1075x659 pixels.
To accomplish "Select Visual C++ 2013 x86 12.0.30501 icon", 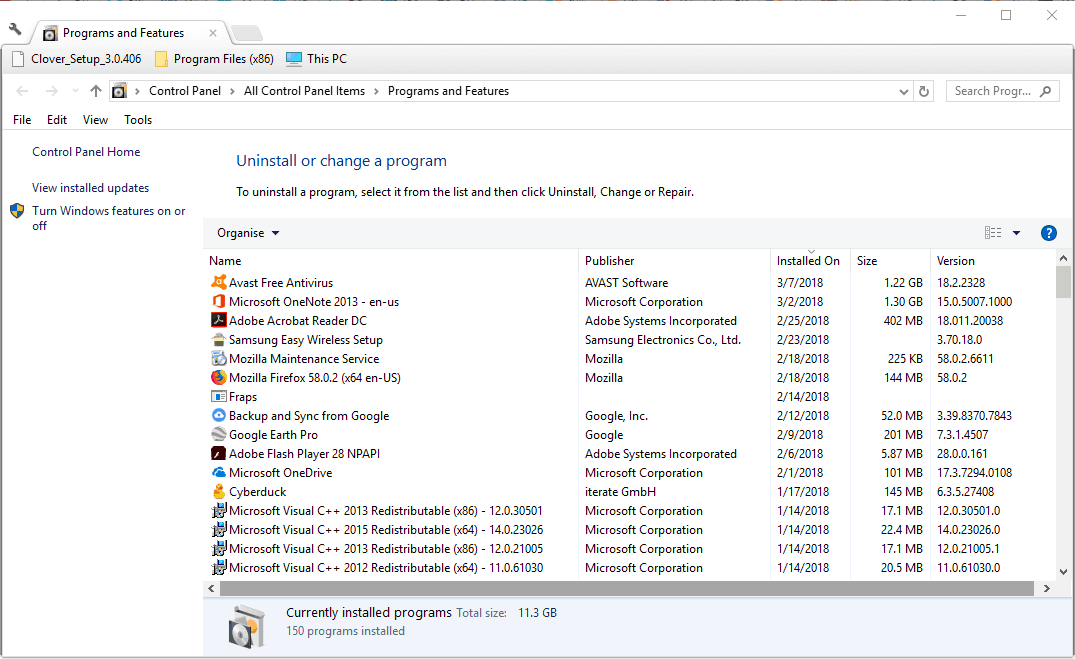I will [219, 511].
